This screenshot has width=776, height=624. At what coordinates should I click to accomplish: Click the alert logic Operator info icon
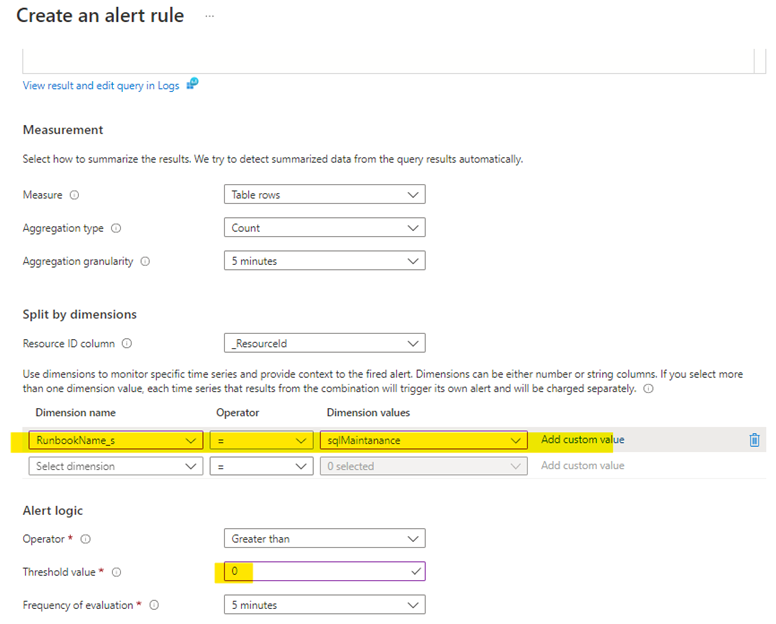[85, 539]
